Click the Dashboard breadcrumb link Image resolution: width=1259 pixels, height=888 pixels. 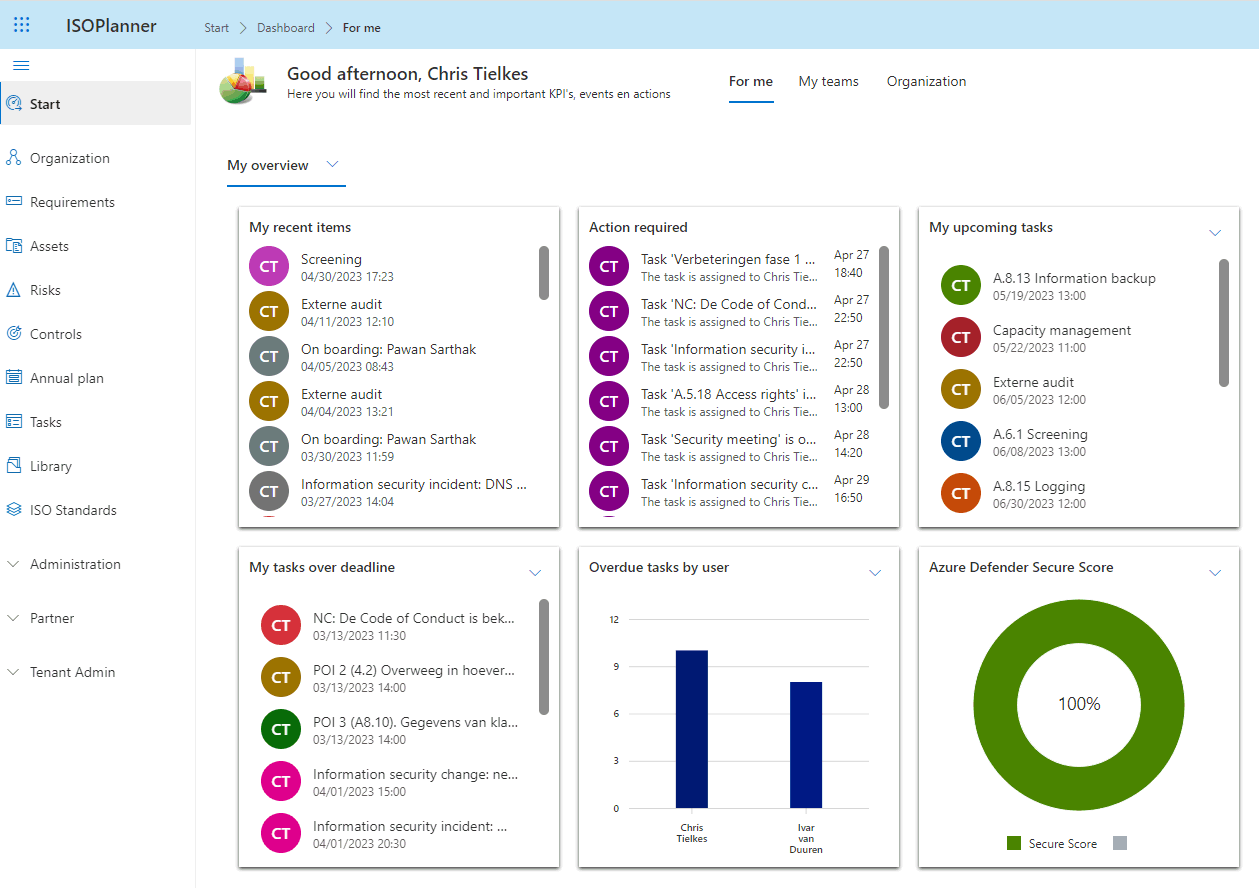click(x=285, y=27)
